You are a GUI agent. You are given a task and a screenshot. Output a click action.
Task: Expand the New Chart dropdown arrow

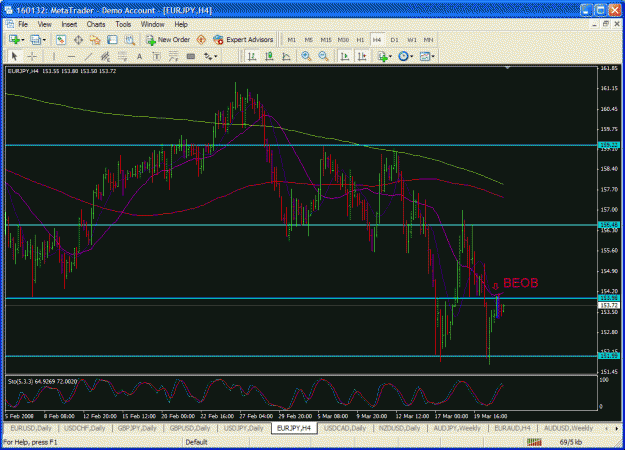click(x=23, y=40)
